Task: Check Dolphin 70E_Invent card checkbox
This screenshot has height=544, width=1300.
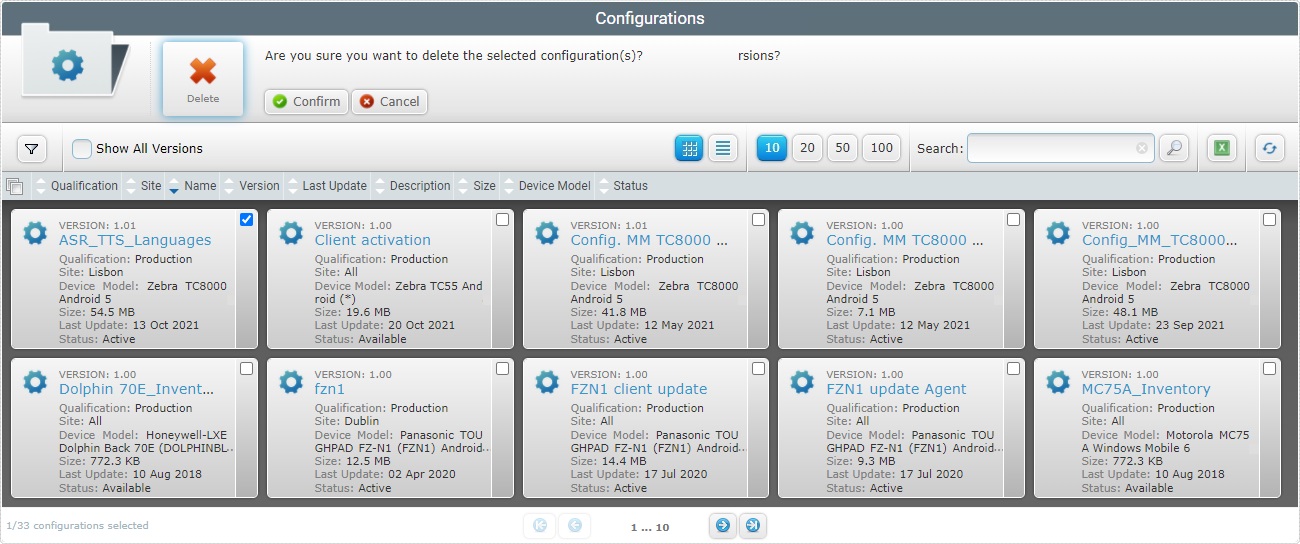Action: click(247, 369)
